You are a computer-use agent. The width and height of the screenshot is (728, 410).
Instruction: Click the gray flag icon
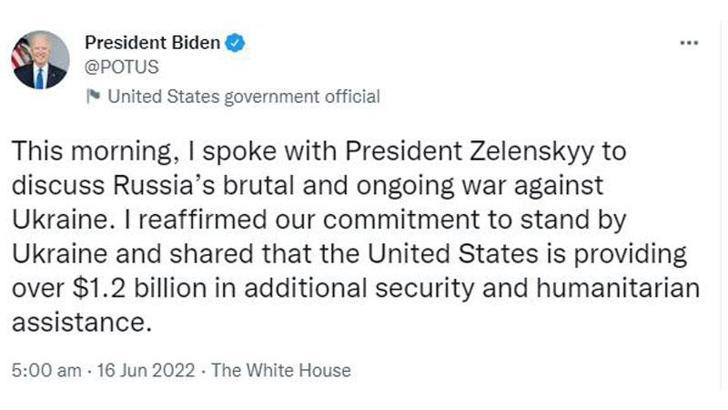[93, 97]
